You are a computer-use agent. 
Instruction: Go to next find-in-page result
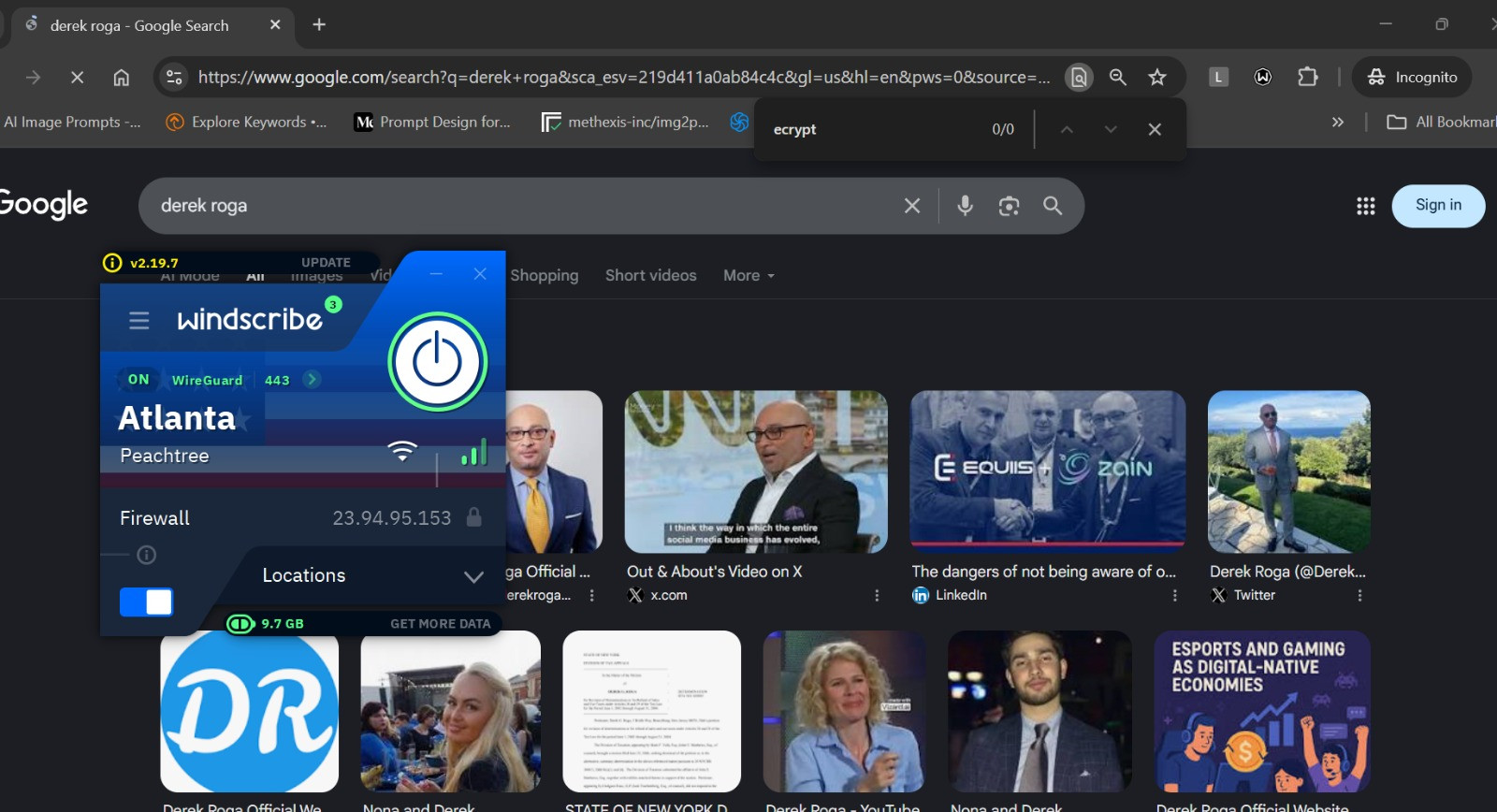click(1111, 129)
